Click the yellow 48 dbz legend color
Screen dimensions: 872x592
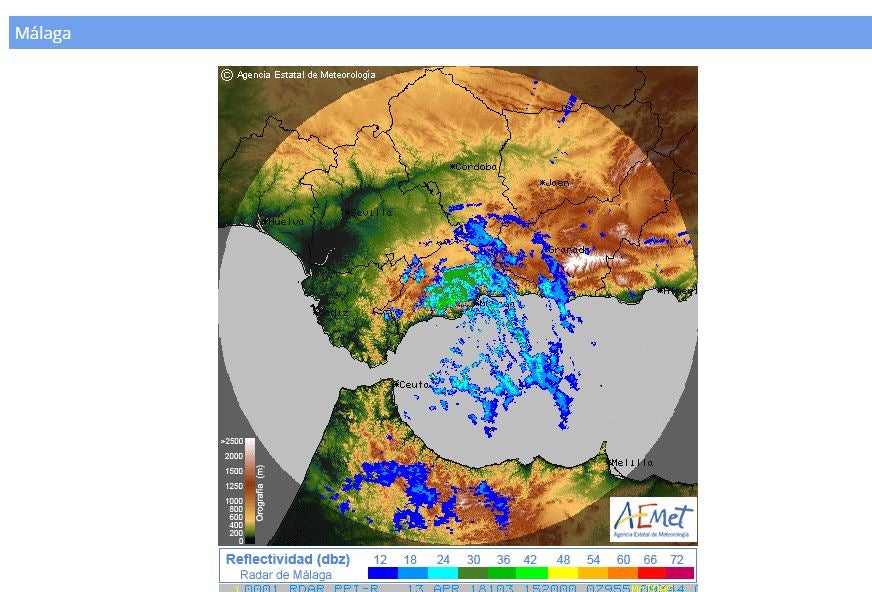(x=562, y=574)
